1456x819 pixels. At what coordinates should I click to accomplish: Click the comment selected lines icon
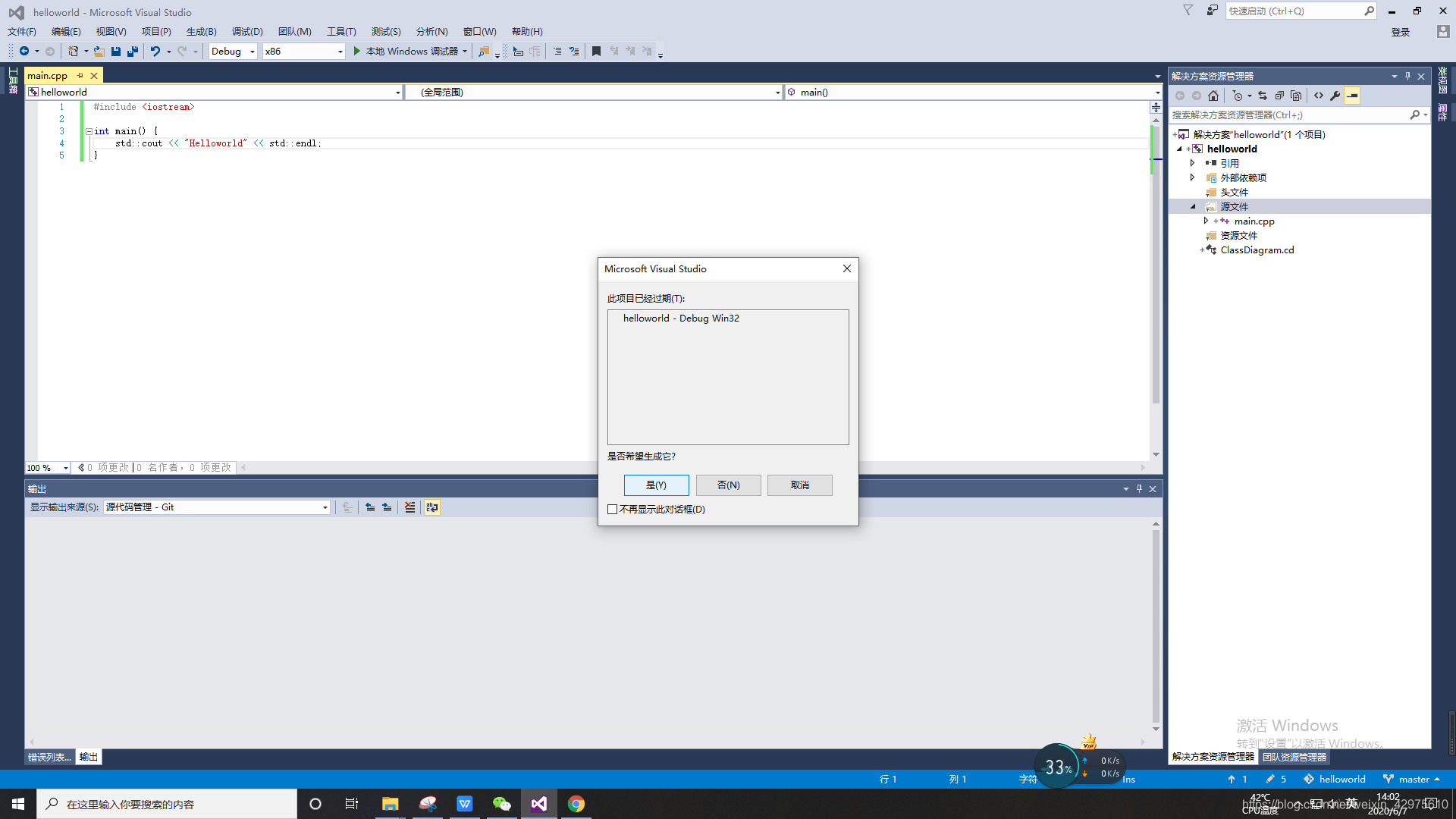point(557,52)
